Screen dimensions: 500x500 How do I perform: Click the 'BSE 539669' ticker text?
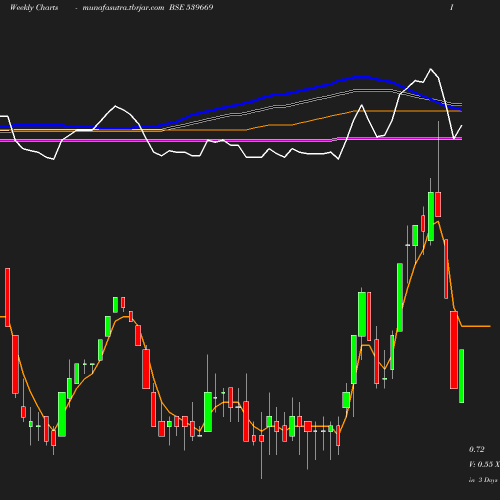click(x=191, y=7)
